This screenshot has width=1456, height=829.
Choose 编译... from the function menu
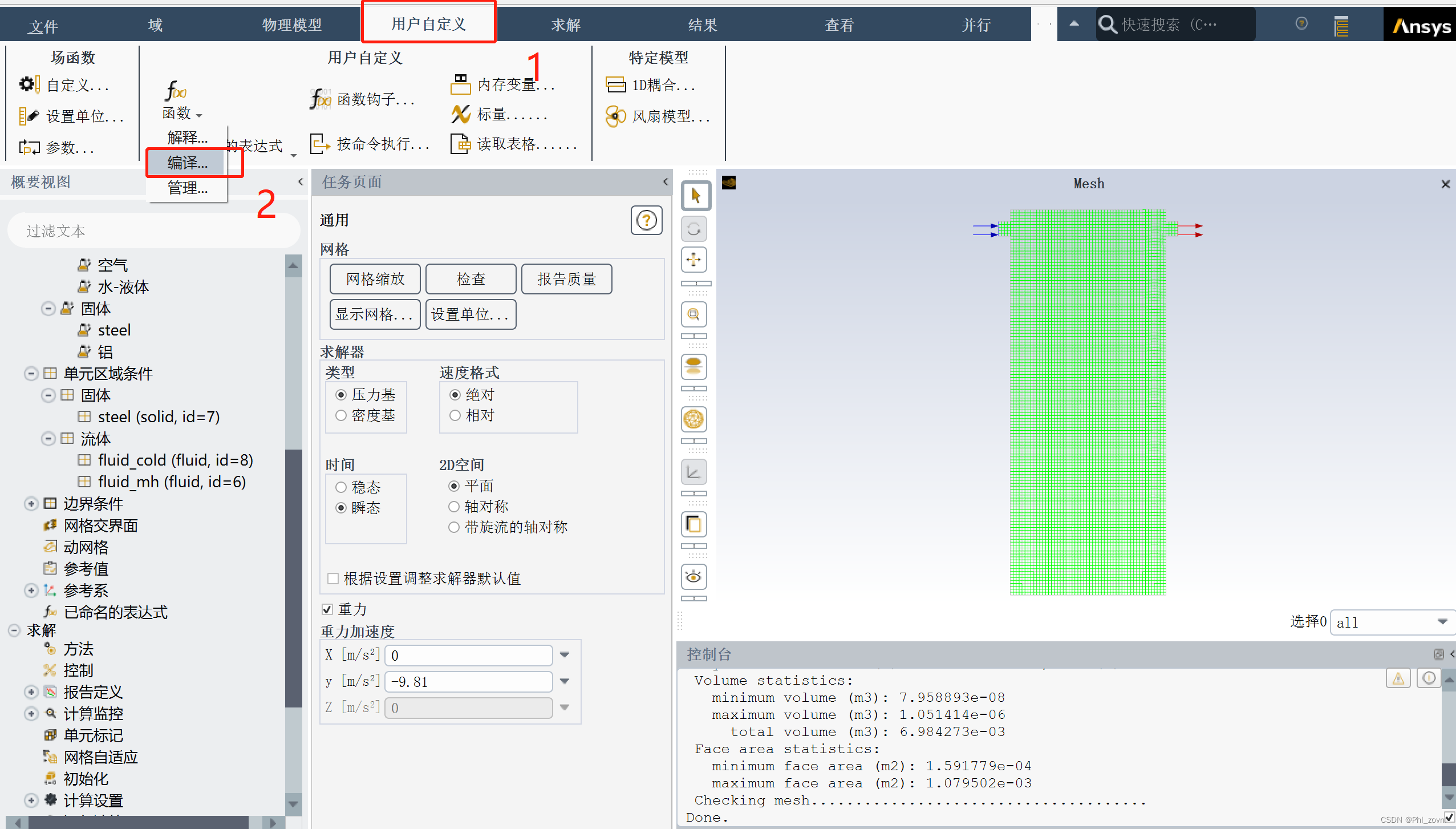[x=188, y=163]
